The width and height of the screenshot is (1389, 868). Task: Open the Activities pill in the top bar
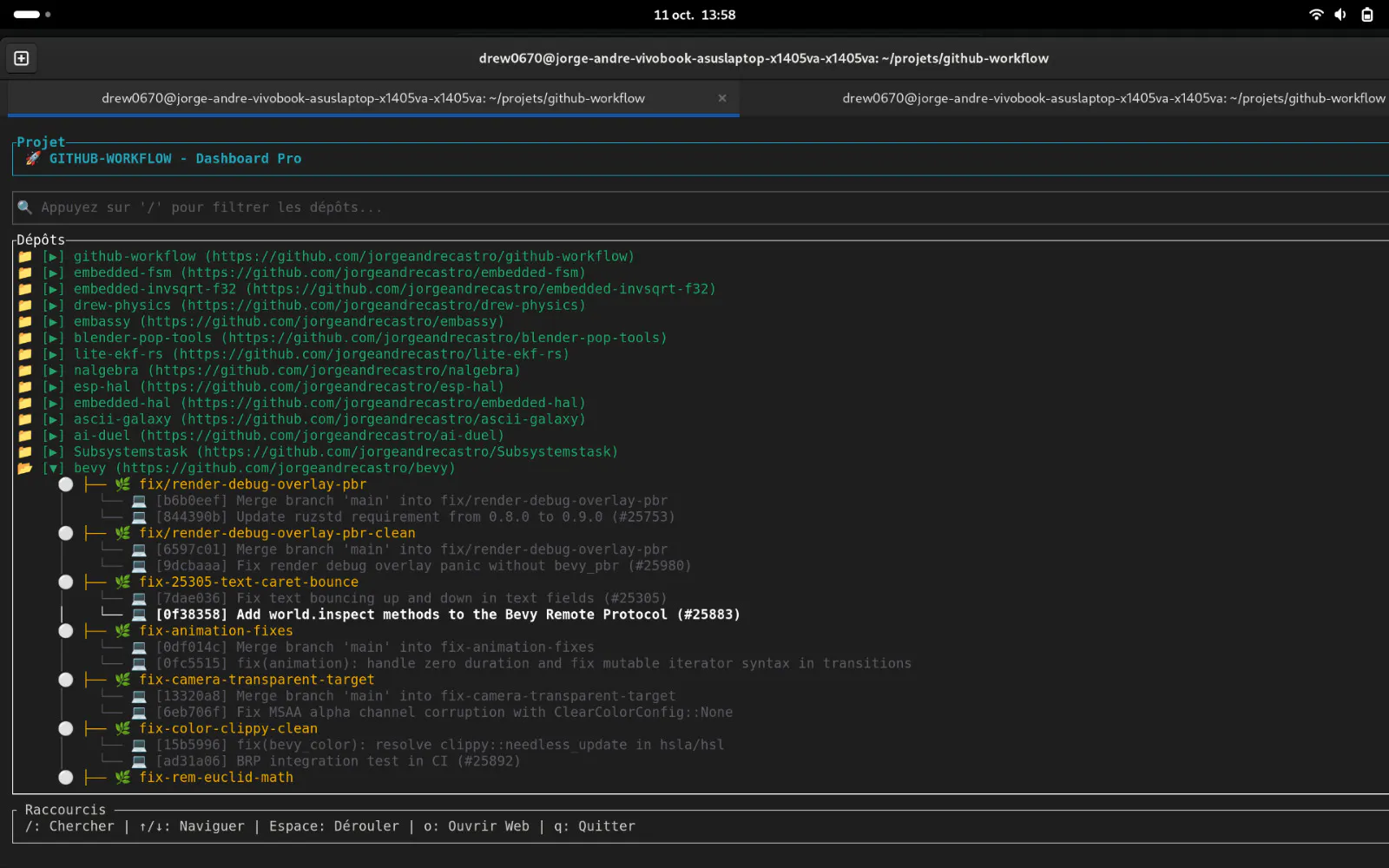[x=32, y=15]
